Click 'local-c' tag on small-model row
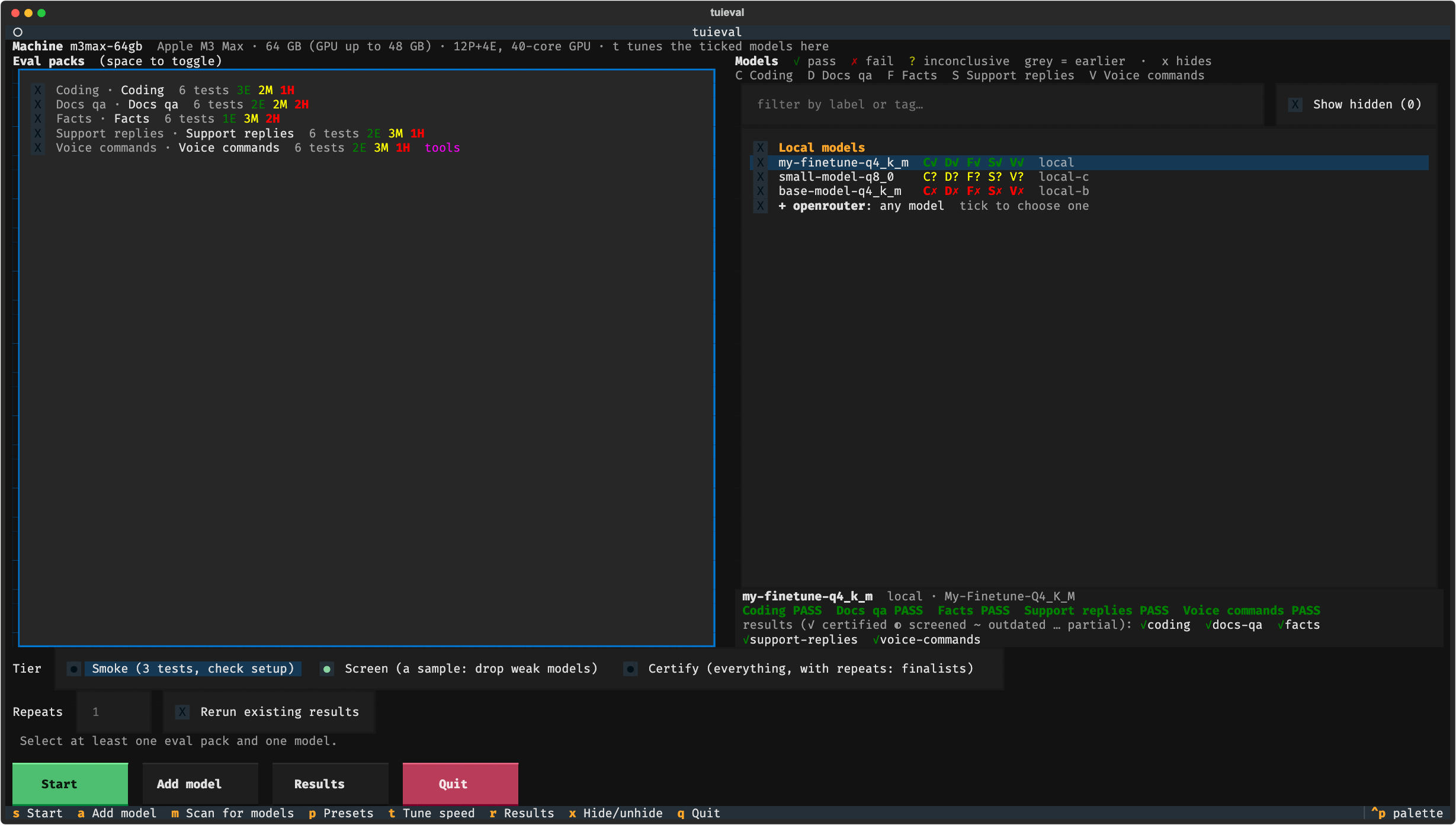Viewport: 1456px width, 825px height. pos(1064,177)
